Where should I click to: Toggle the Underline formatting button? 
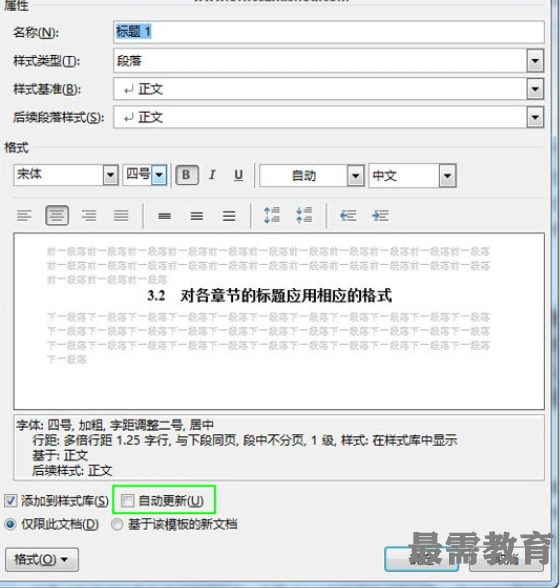point(238,175)
